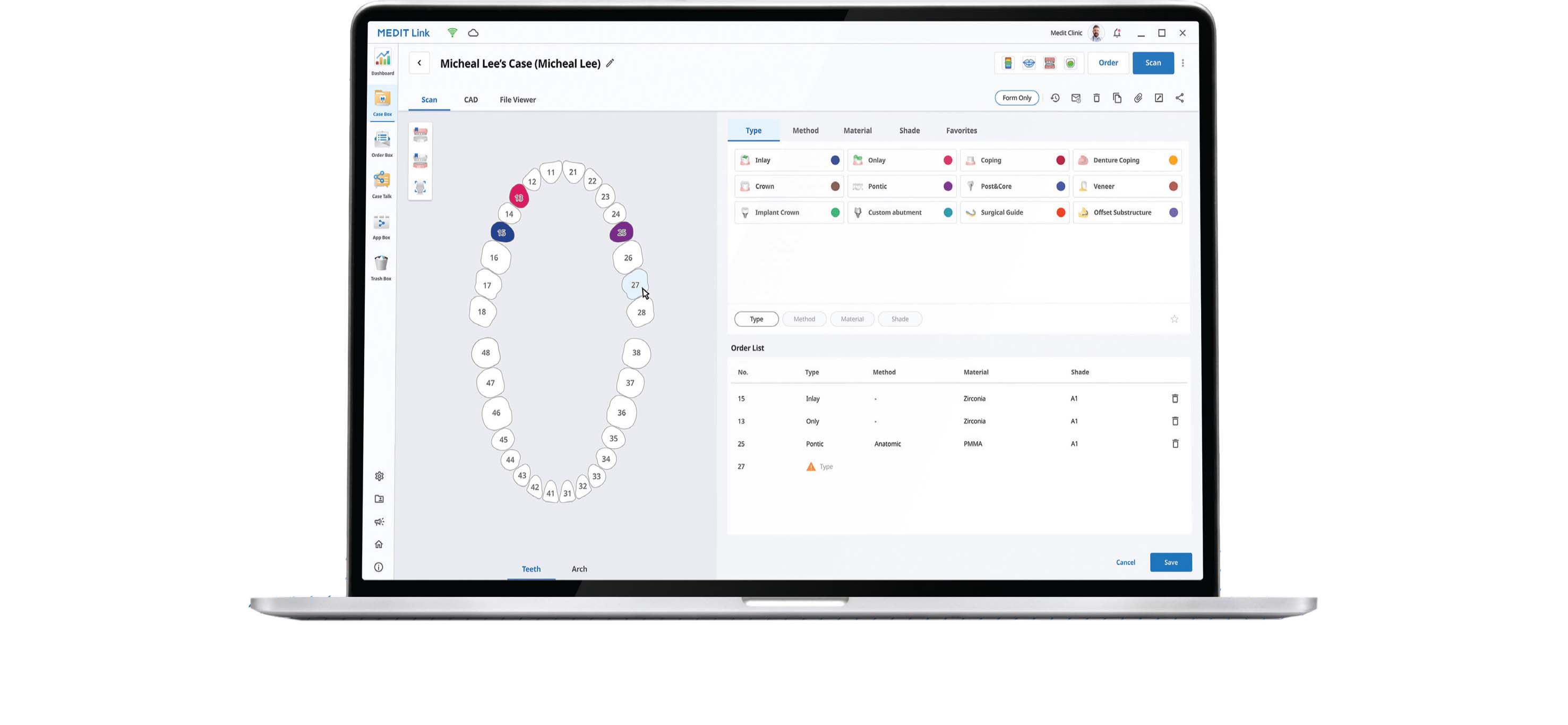Viewport: 1568px width, 725px height.
Task: Switch to the CAD tab
Action: tap(471, 99)
